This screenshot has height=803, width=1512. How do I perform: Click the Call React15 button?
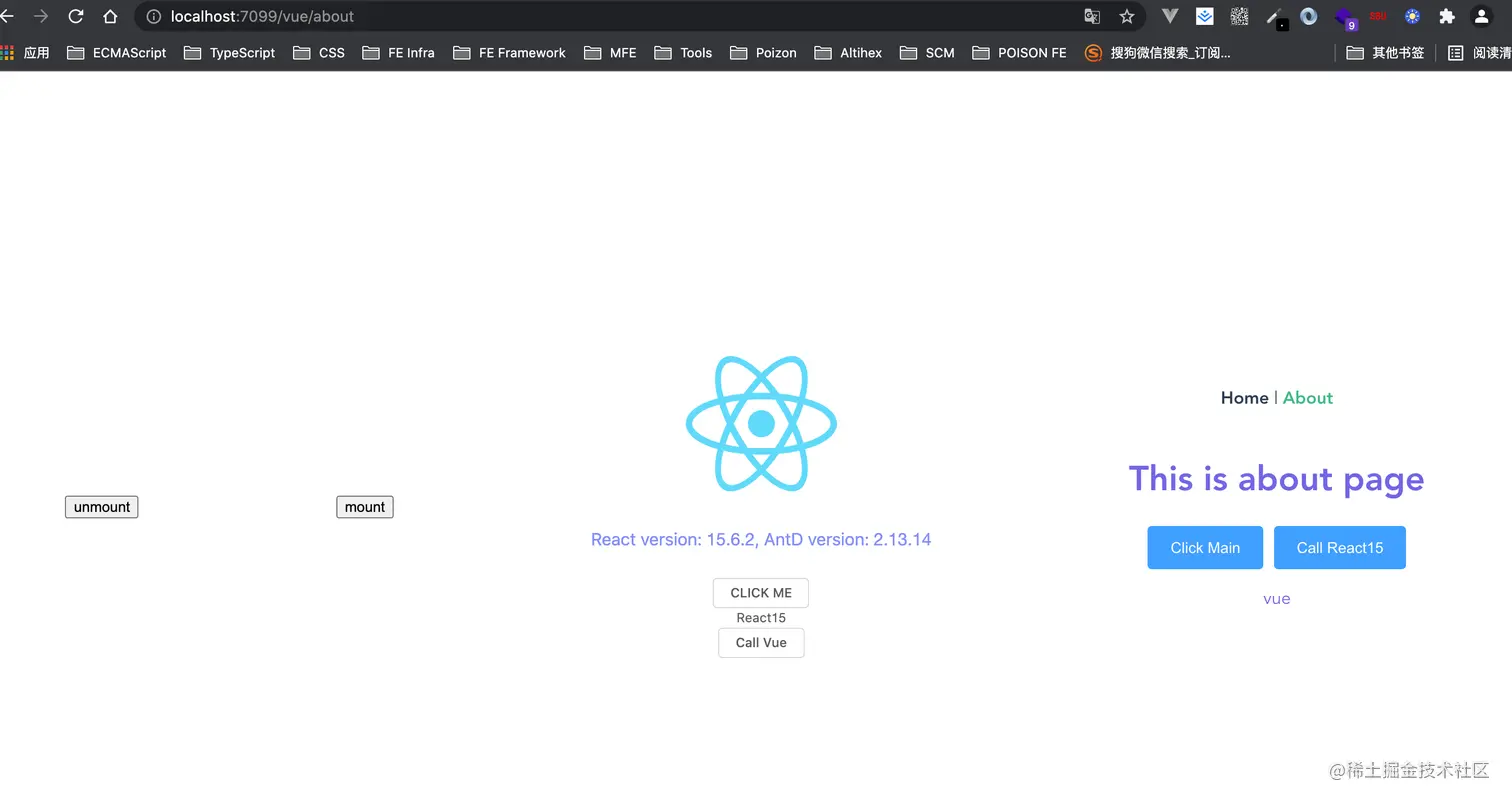pos(1340,548)
